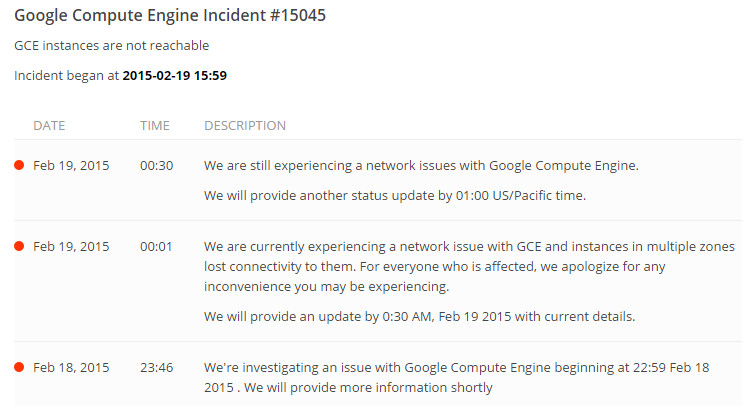Screen dimensions: 751x406
Task: Click the Google Compute Engine Incident #15045 heading
Action: tap(170, 15)
